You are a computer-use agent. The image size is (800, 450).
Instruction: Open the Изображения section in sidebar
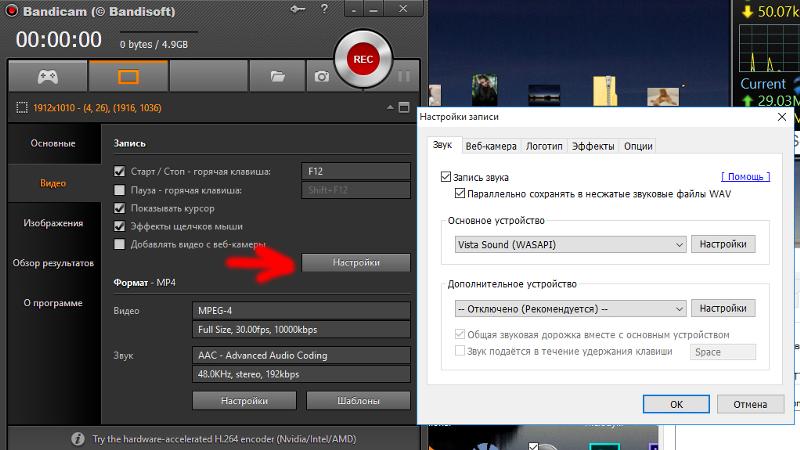click(53, 223)
